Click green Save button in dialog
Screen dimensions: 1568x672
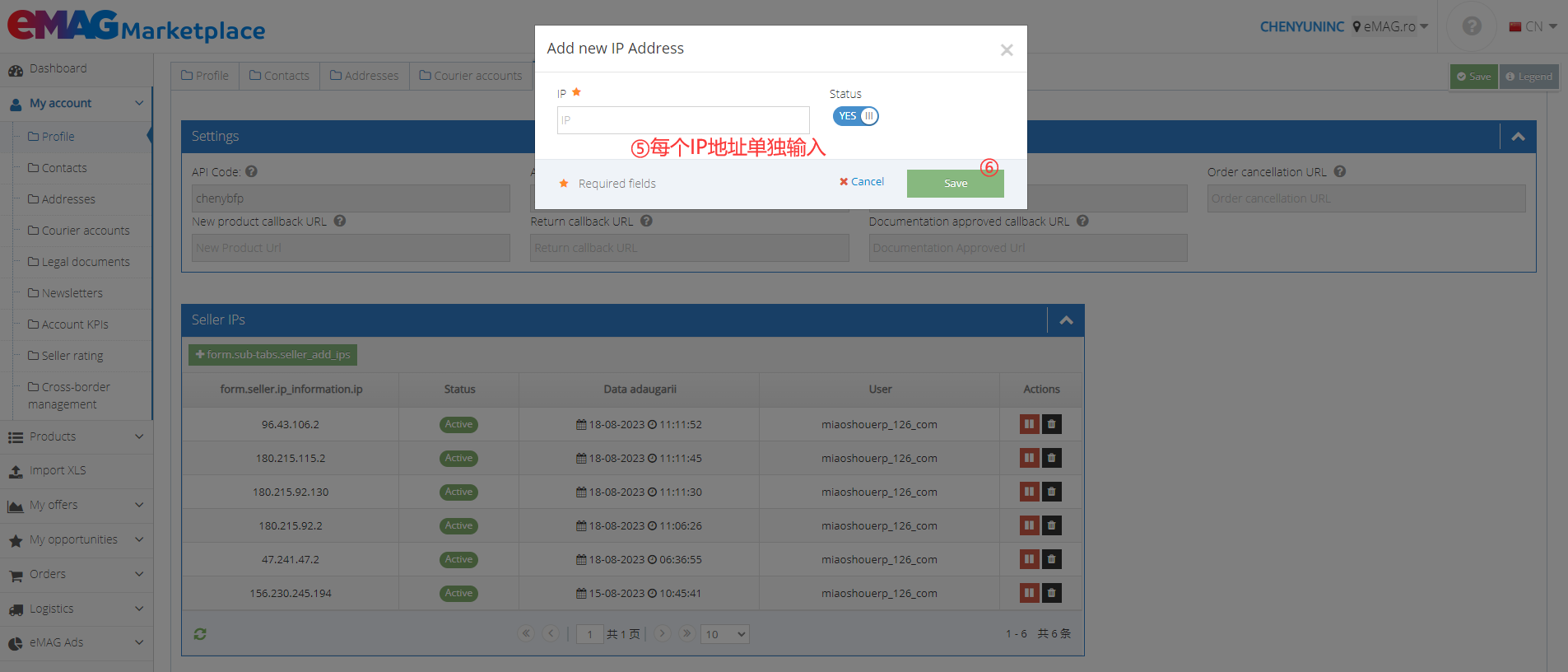point(955,183)
